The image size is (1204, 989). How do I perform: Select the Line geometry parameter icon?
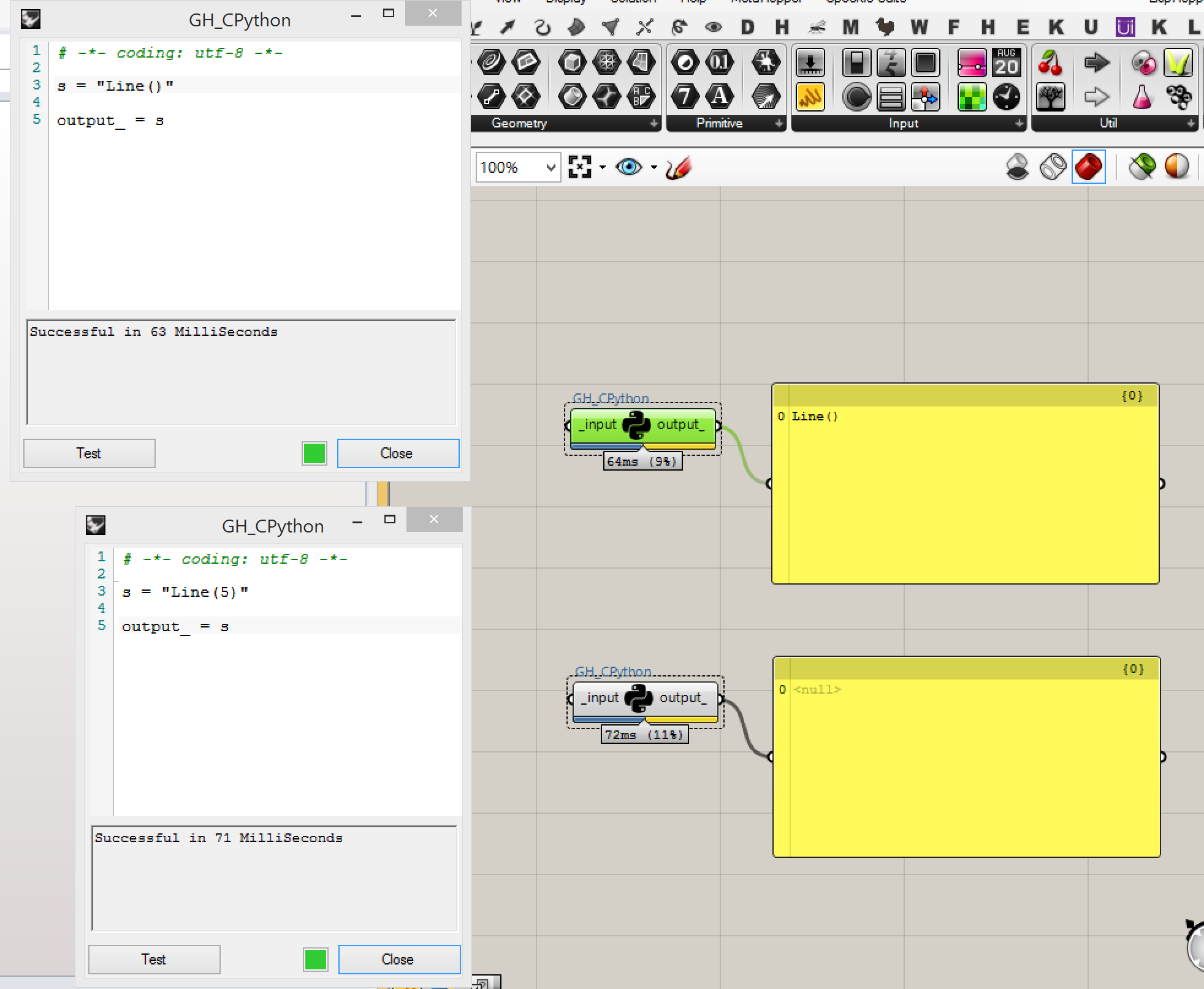tap(491, 96)
